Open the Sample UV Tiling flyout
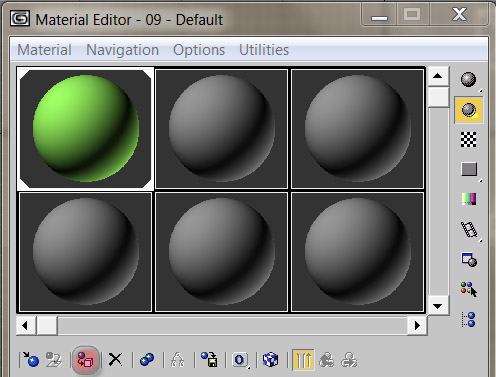The height and width of the screenshot is (377, 496). 469,169
